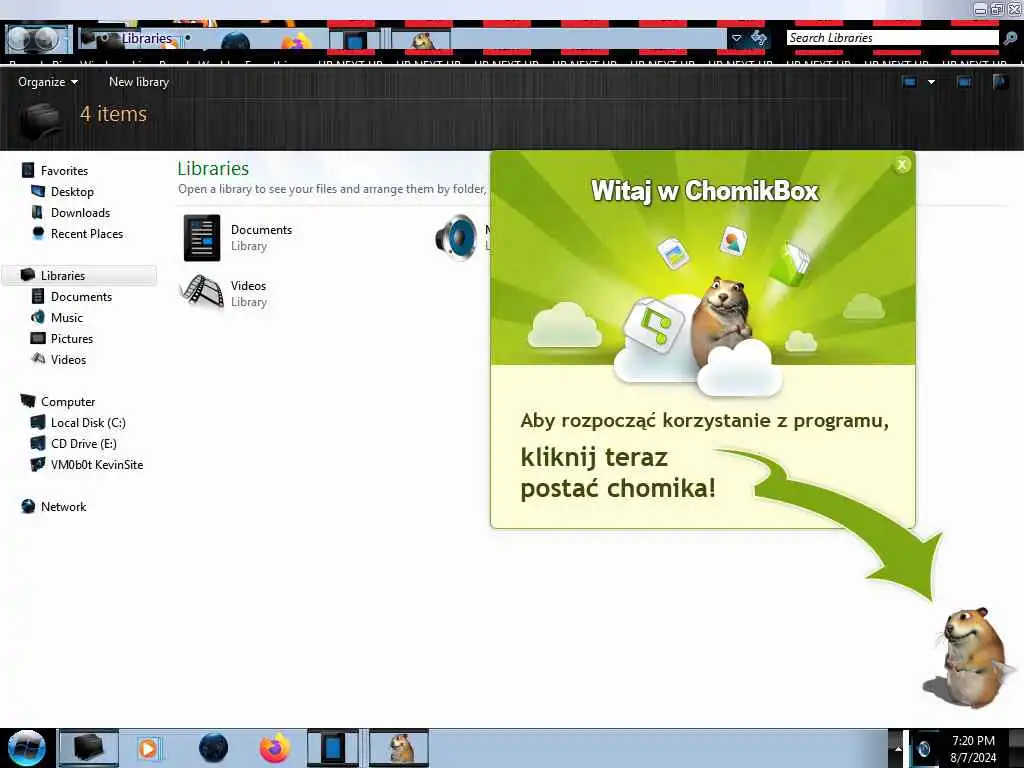Open Documents in the navigation pane

coord(81,296)
